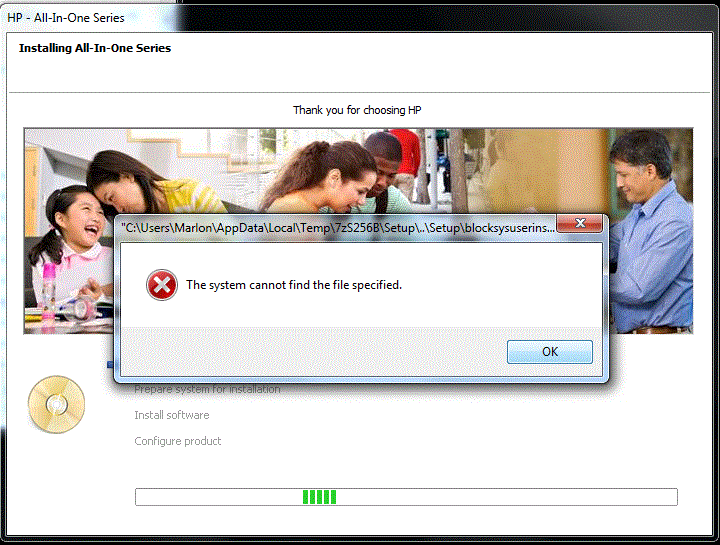
Task: Click the error dialog title bar file path
Action: coord(335,228)
